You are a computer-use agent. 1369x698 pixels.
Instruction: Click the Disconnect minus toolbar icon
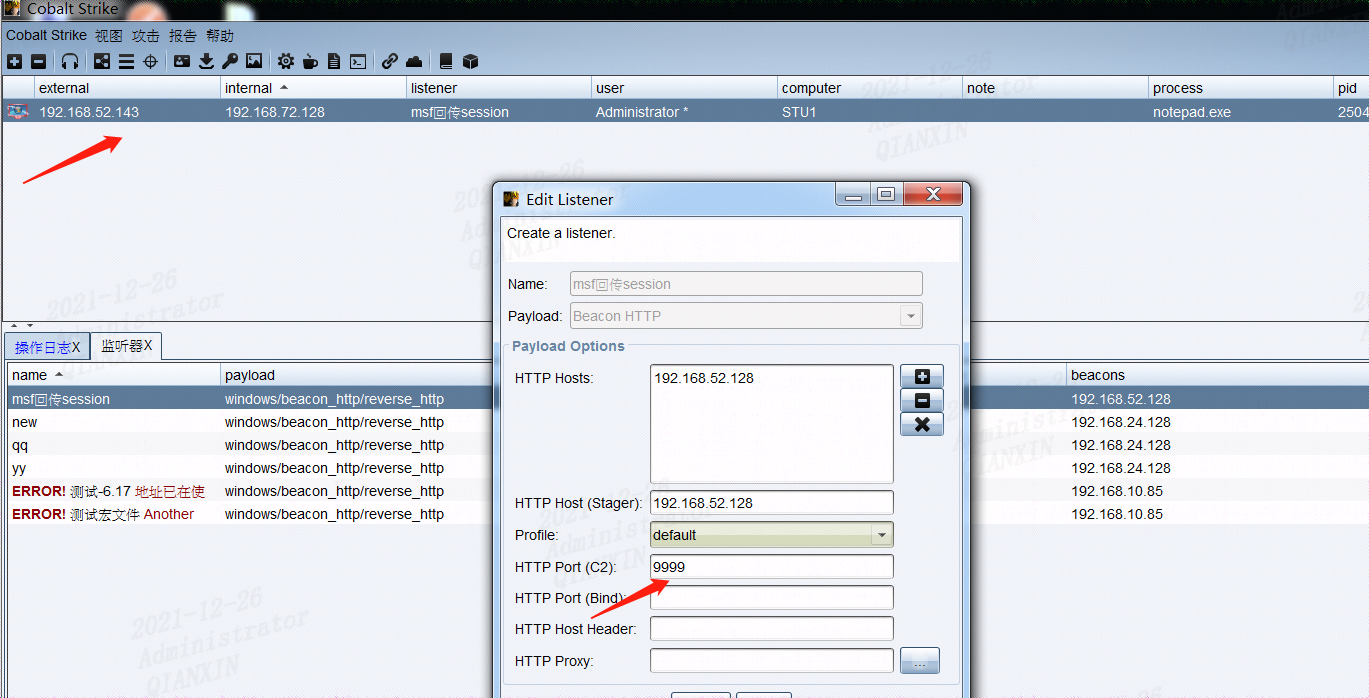pos(38,61)
